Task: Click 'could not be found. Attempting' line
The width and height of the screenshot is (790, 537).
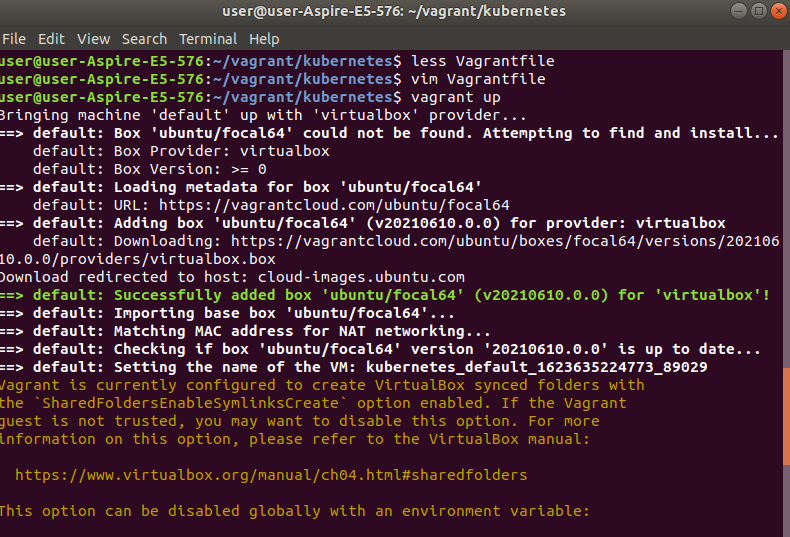Action: click(x=389, y=133)
